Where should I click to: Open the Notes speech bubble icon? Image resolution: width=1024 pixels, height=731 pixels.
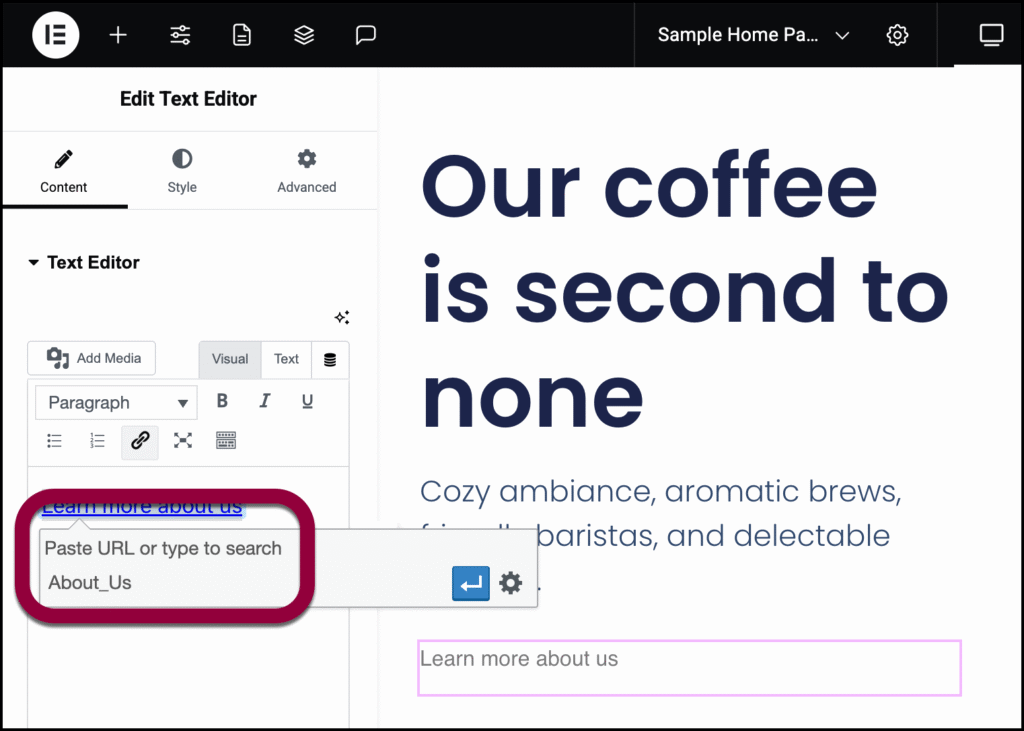[x=365, y=34]
